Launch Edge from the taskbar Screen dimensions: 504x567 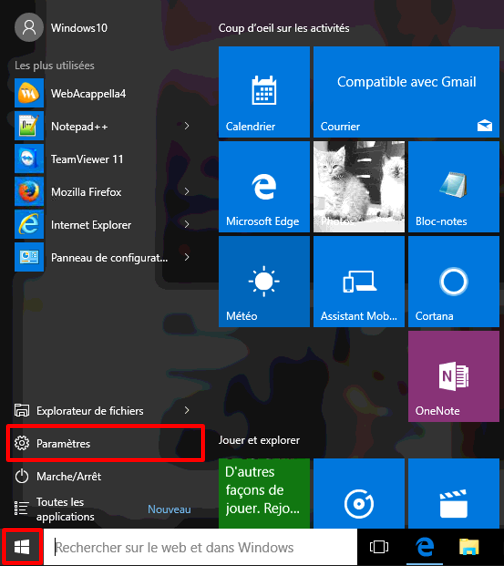(424, 547)
